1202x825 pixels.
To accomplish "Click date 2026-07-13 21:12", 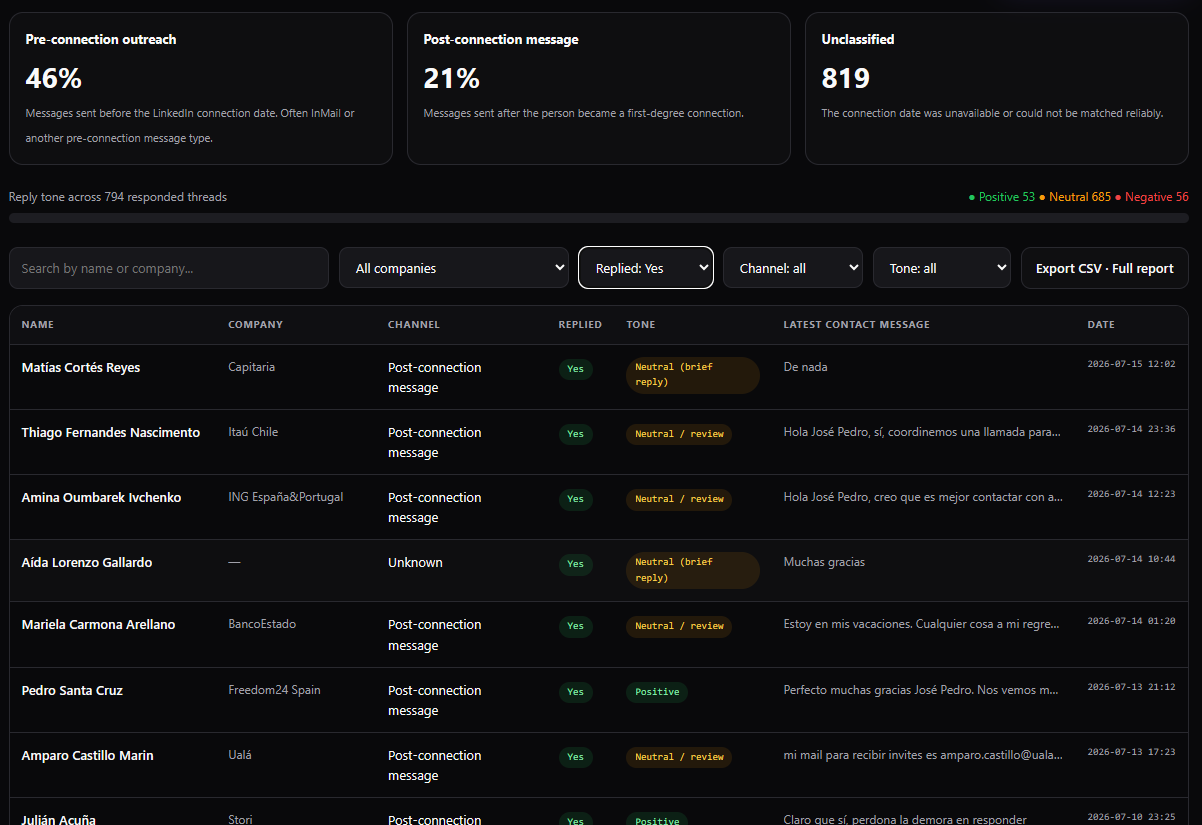I will (x=1131, y=687).
